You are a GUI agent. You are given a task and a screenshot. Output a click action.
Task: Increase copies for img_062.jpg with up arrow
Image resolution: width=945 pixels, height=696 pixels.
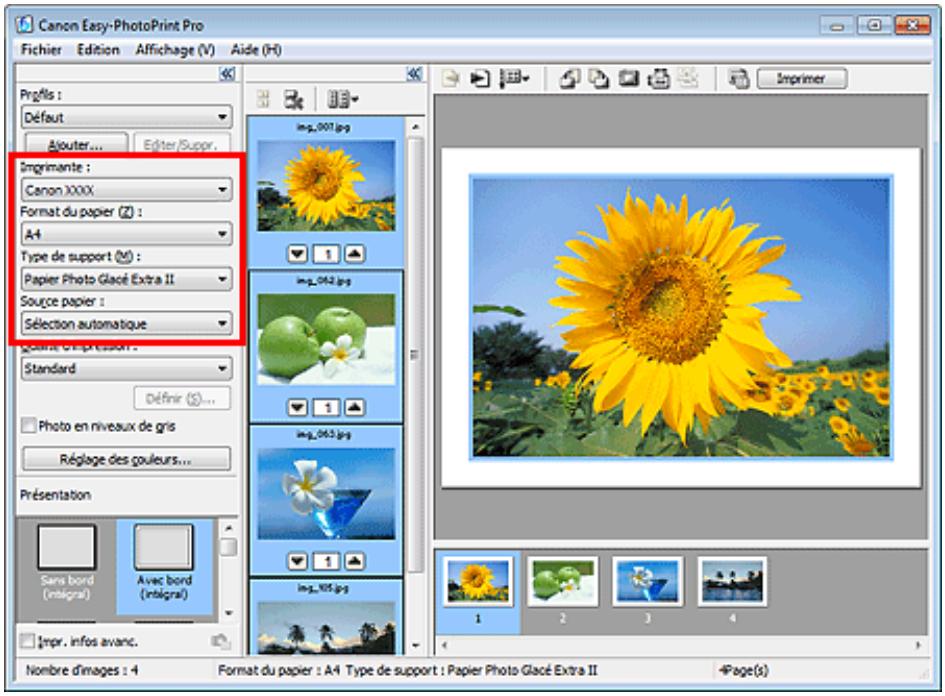(x=354, y=408)
